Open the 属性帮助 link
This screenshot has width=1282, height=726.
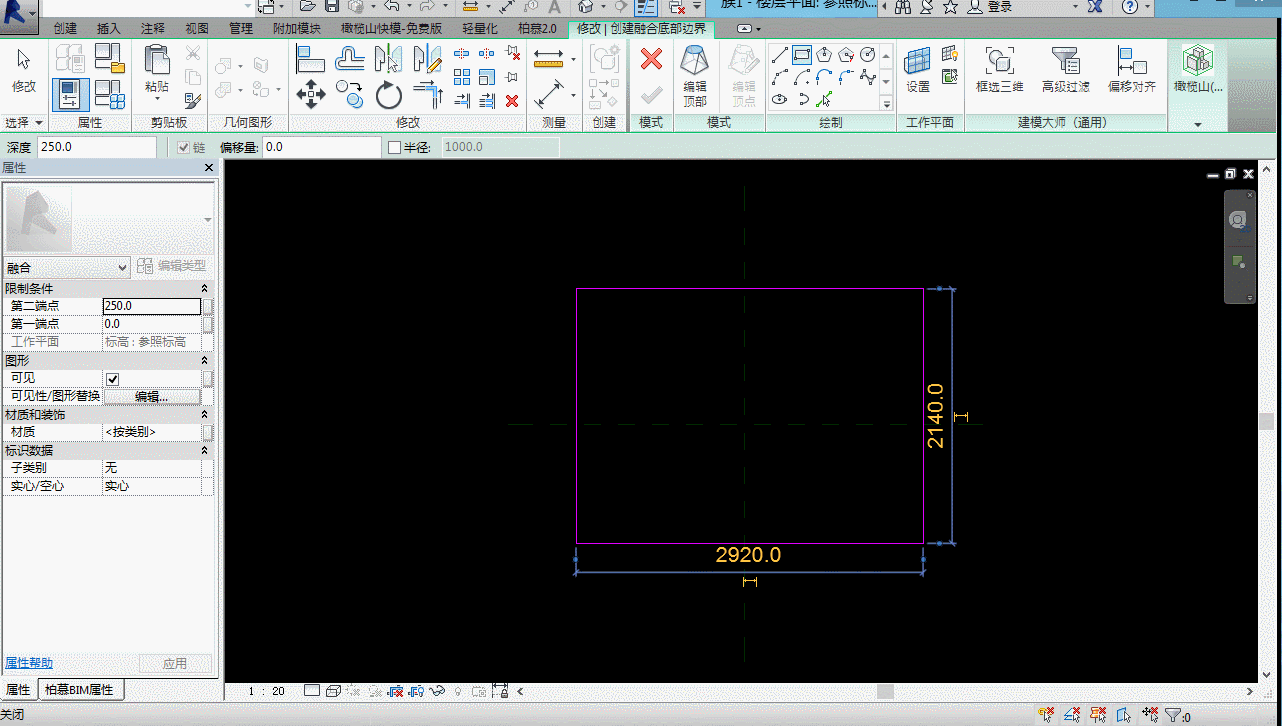pos(29,663)
